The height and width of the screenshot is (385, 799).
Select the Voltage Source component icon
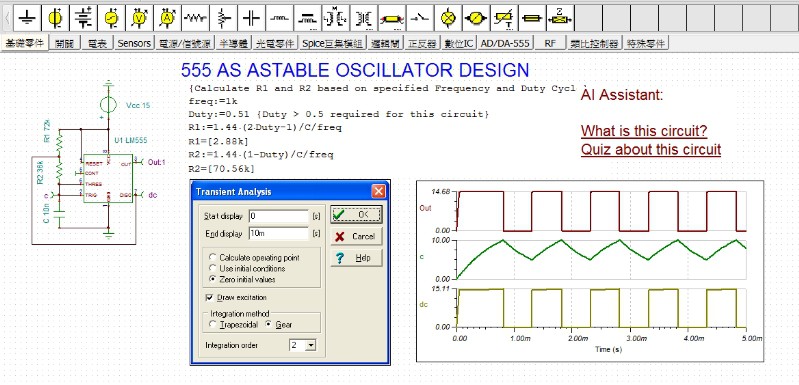pyautogui.click(x=55, y=18)
